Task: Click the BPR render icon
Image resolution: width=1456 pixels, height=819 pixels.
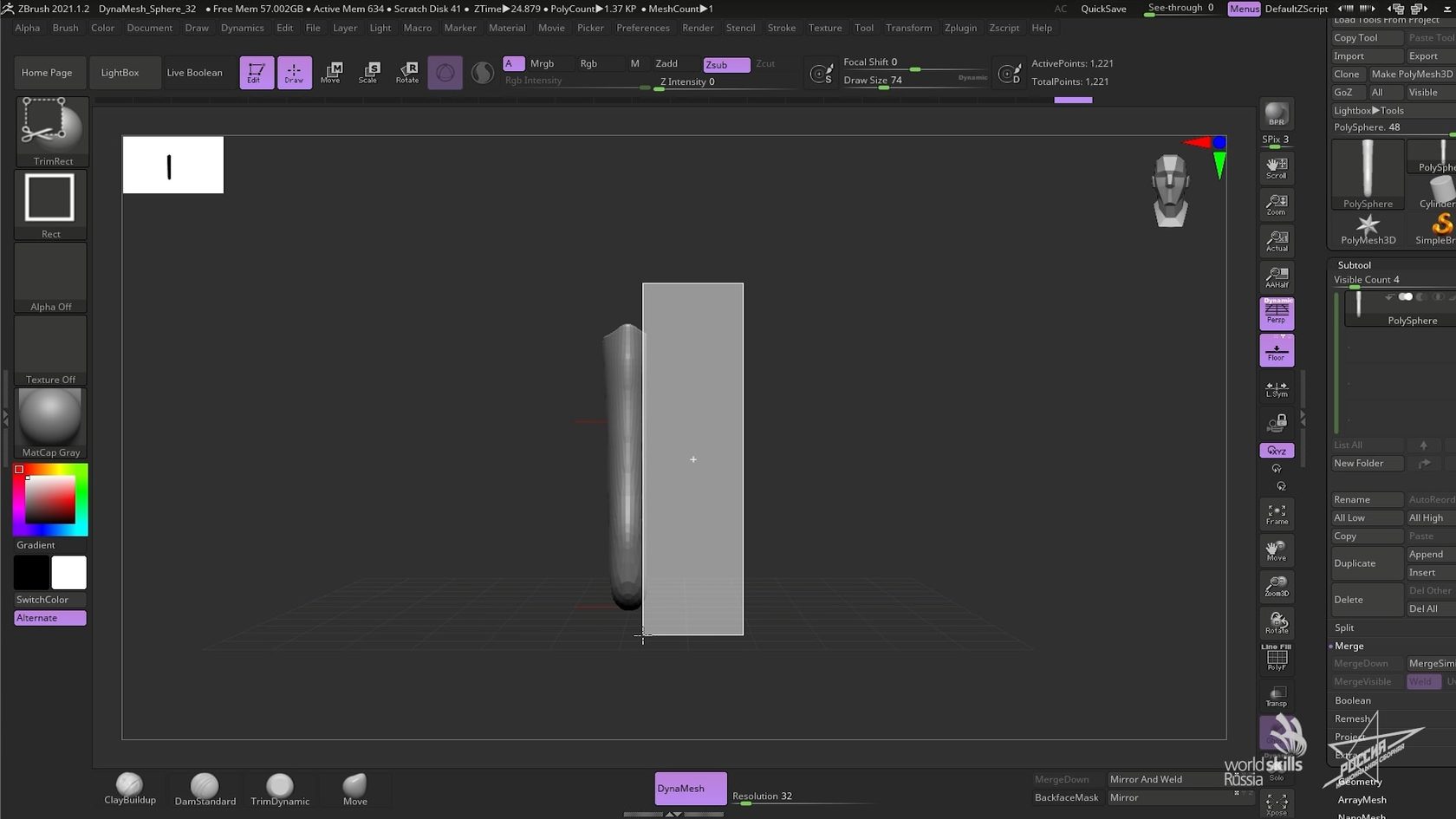Action: pyautogui.click(x=1277, y=114)
